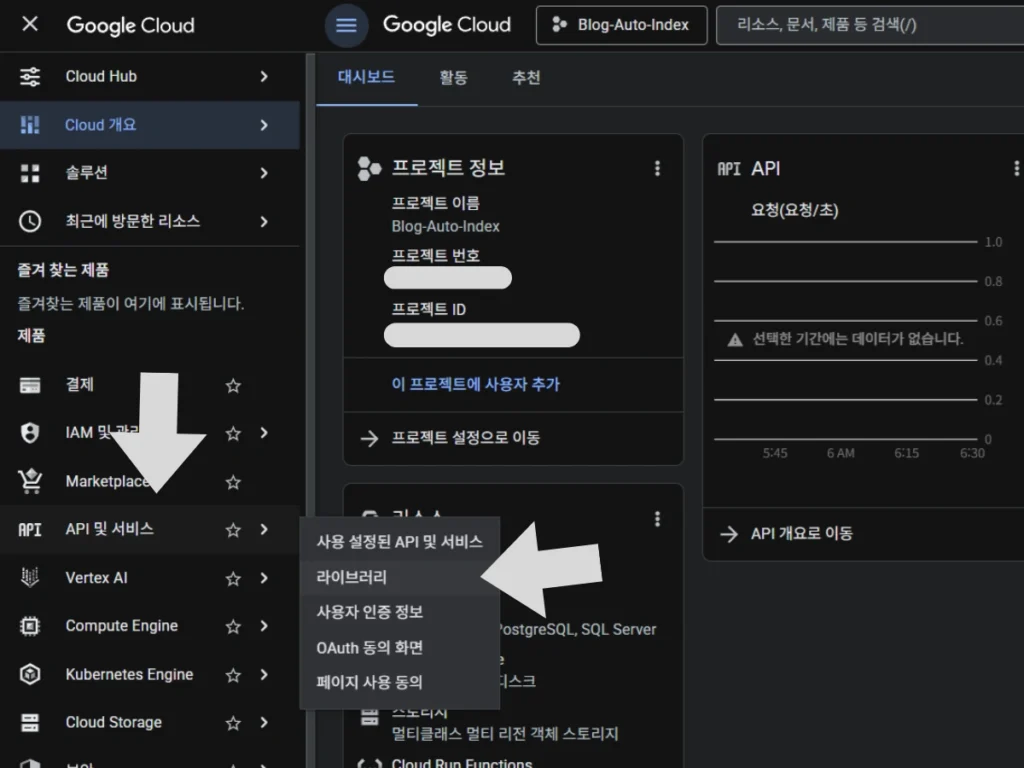Open Cloud Storage in the sidebar
The height and width of the screenshot is (768, 1024).
pos(114,722)
